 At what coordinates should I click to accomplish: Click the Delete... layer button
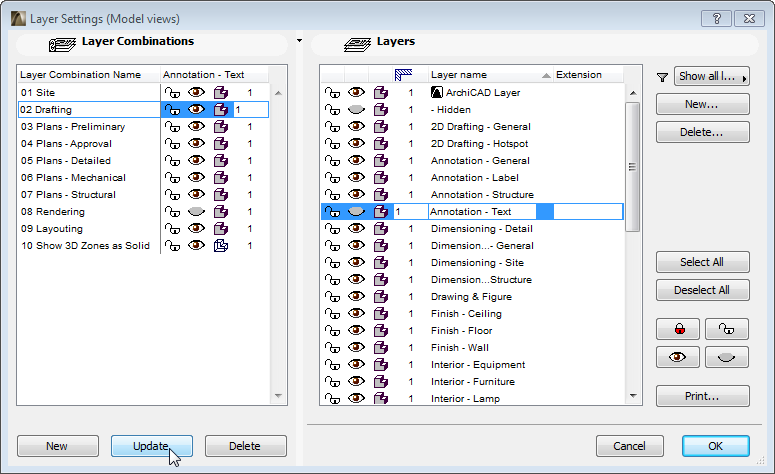click(x=702, y=132)
